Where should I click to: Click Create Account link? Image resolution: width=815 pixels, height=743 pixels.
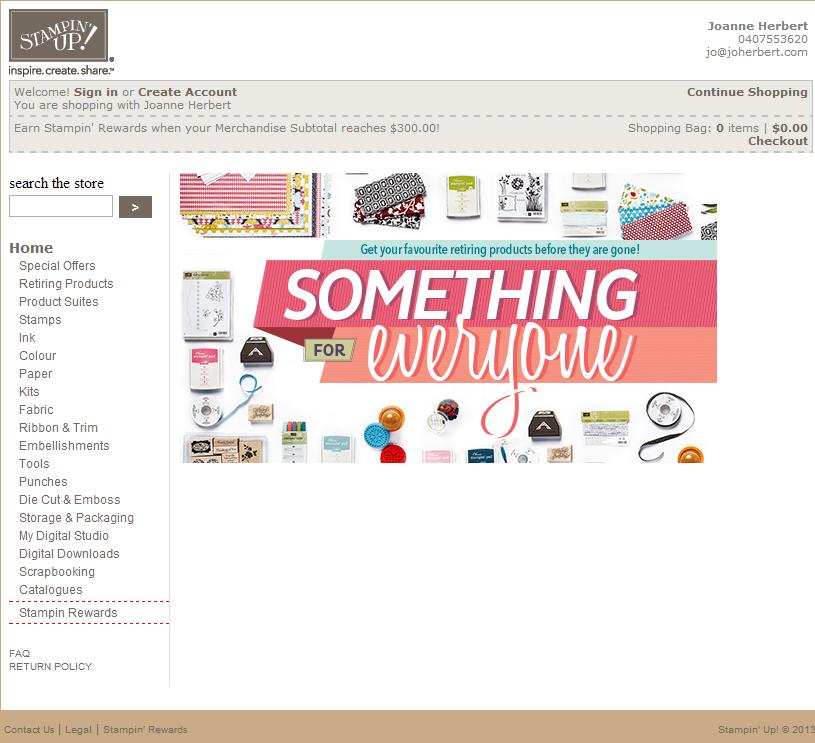click(187, 92)
